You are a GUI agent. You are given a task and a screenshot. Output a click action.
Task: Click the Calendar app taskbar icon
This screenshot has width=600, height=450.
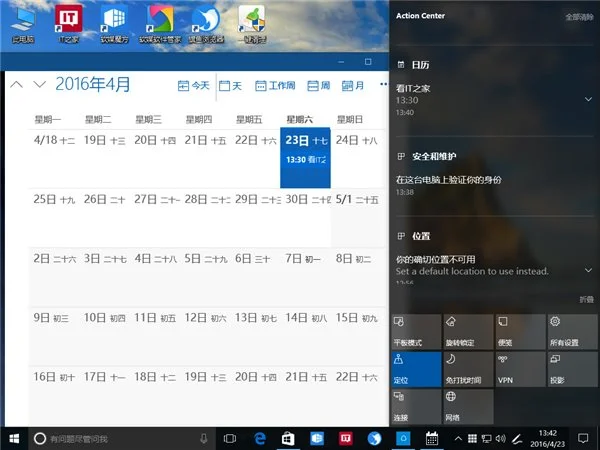[x=432, y=438]
